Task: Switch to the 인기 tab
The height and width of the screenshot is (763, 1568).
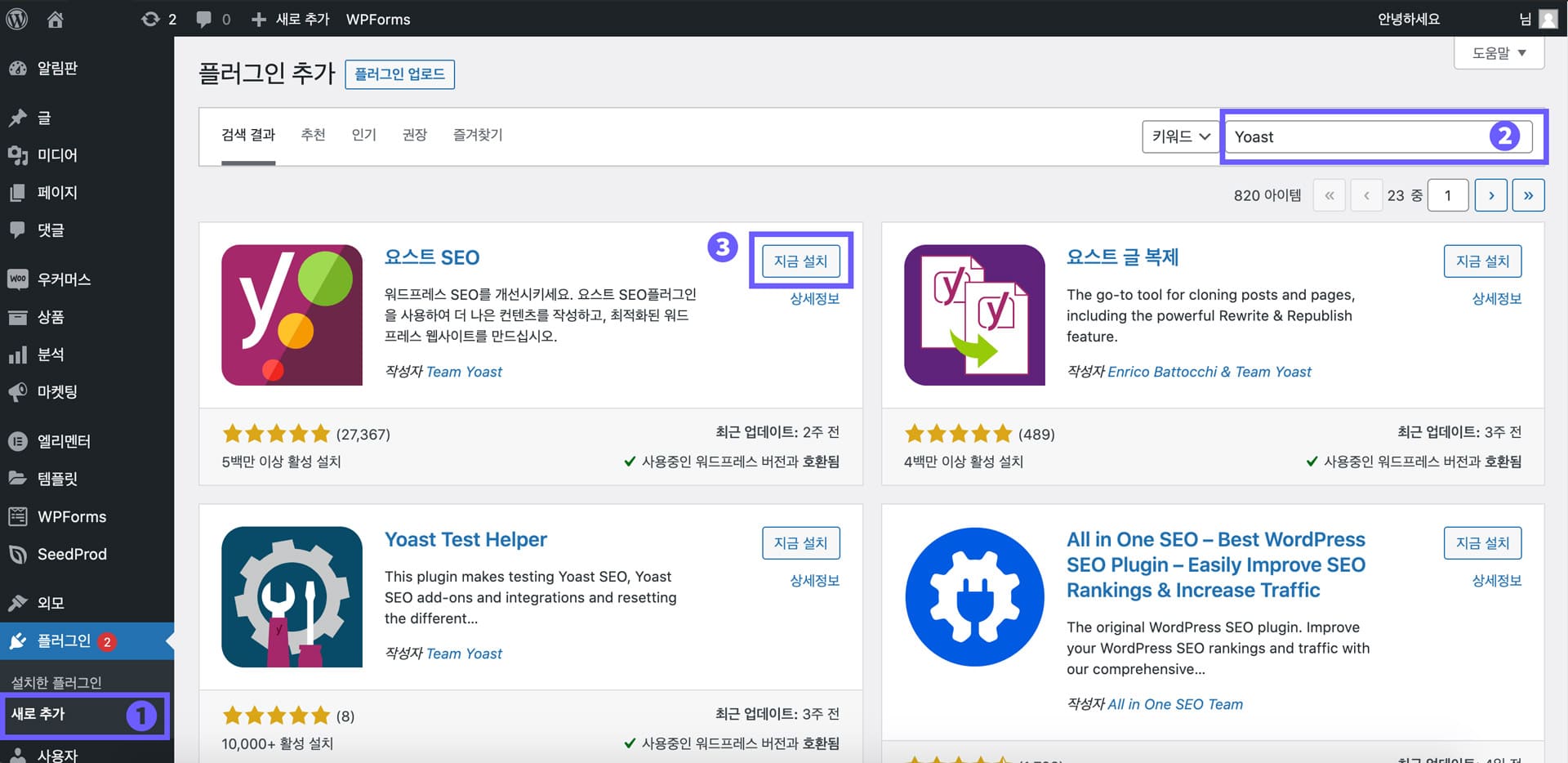Action: (x=364, y=135)
